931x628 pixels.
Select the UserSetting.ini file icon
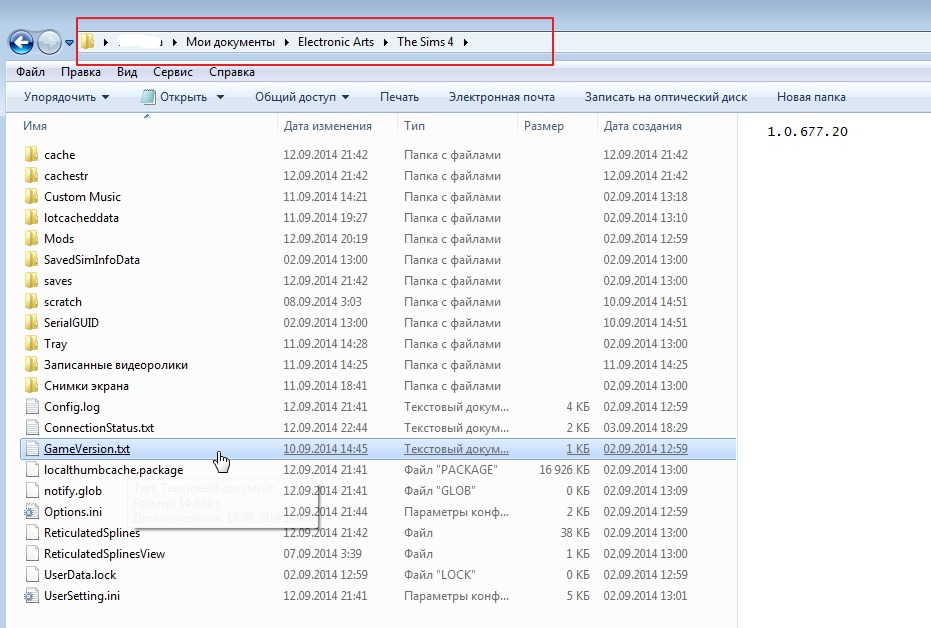click(x=31, y=595)
